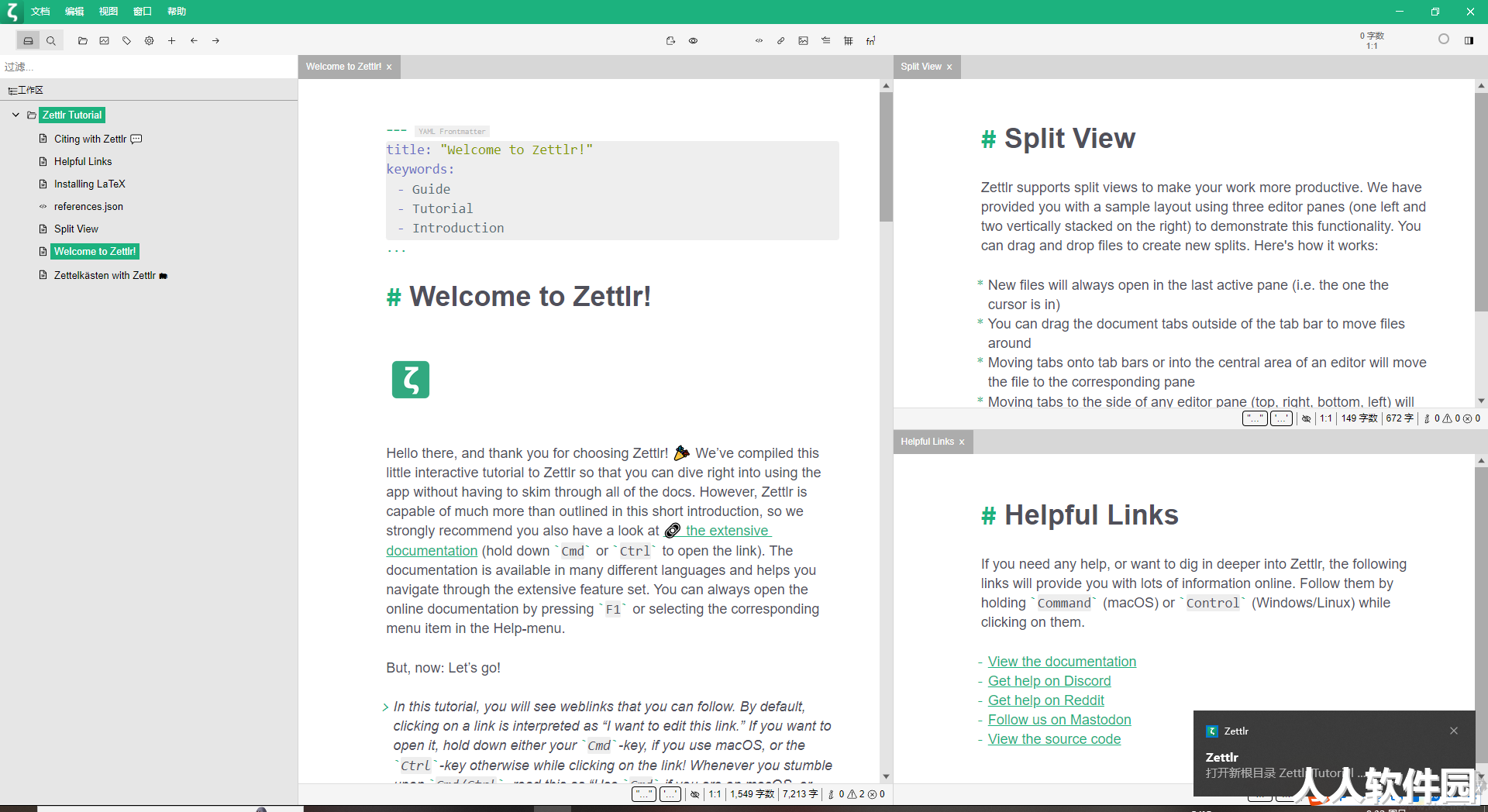Toggle readability mode eye icon in toolbar
The height and width of the screenshot is (812, 1488).
(x=694, y=41)
